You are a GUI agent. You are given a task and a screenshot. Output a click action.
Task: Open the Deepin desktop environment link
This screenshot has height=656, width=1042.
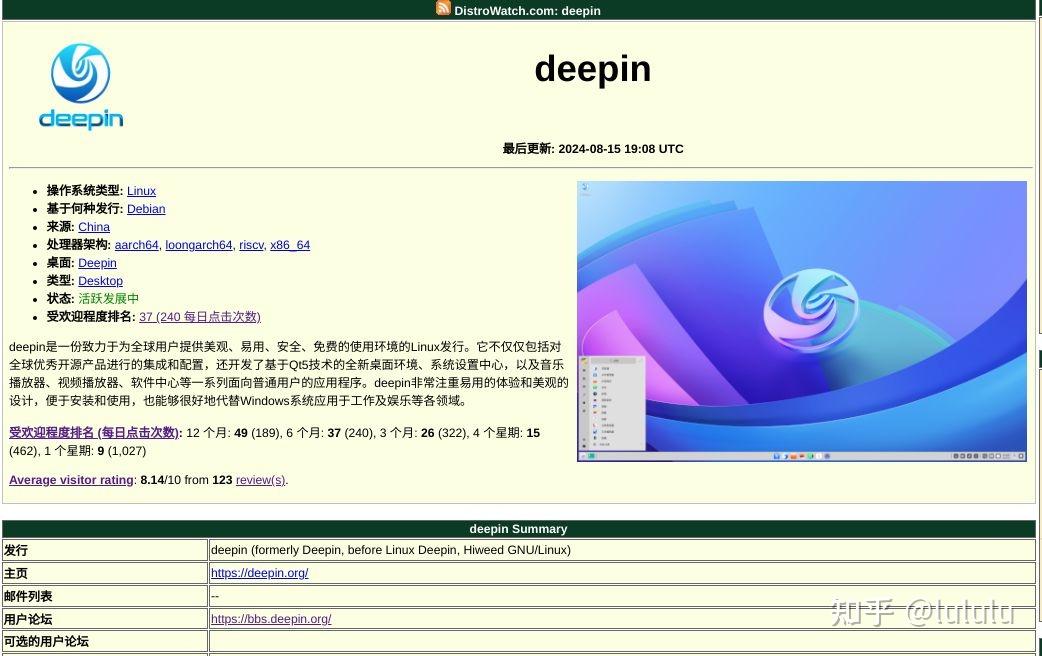(97, 263)
